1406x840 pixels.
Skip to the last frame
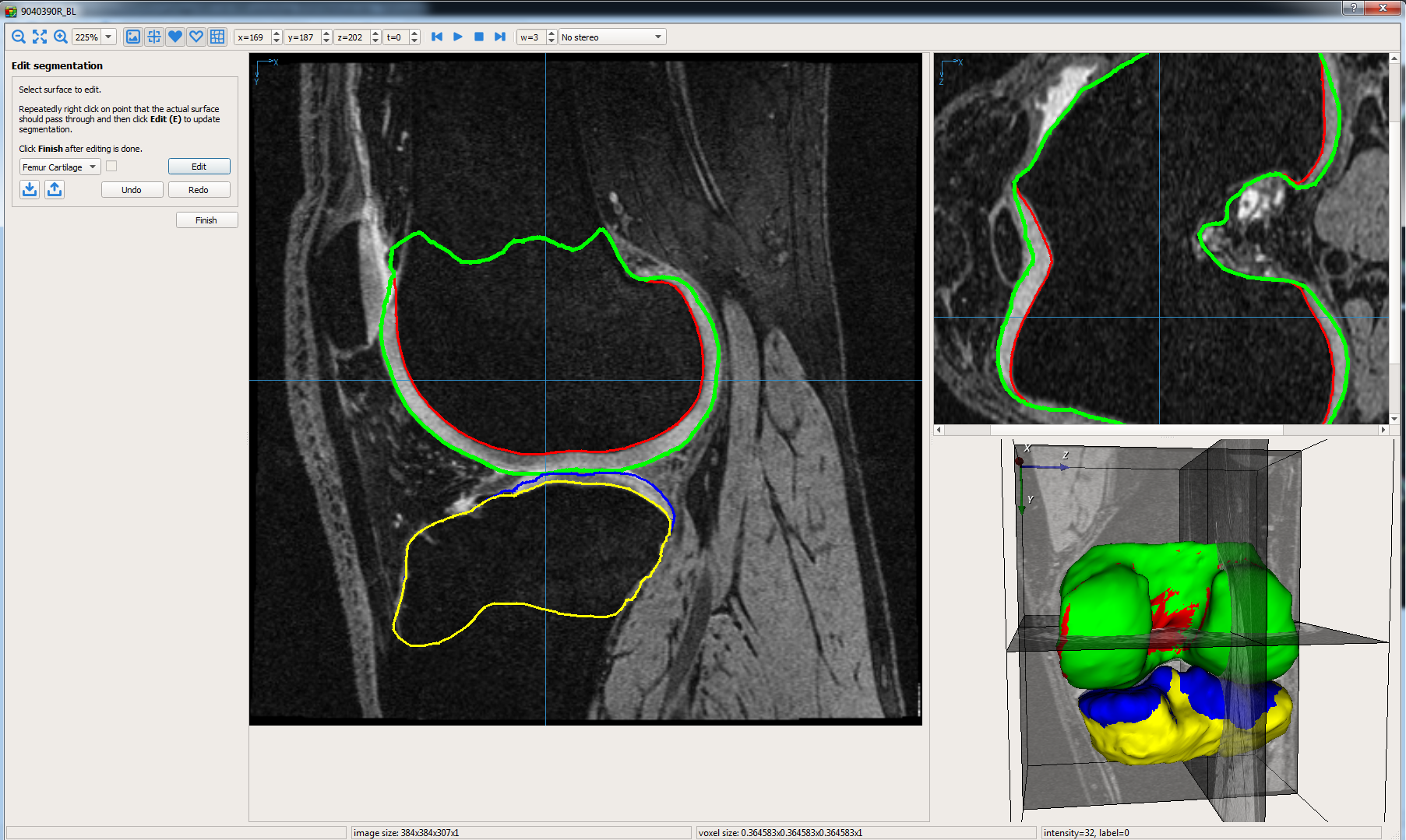click(x=500, y=37)
